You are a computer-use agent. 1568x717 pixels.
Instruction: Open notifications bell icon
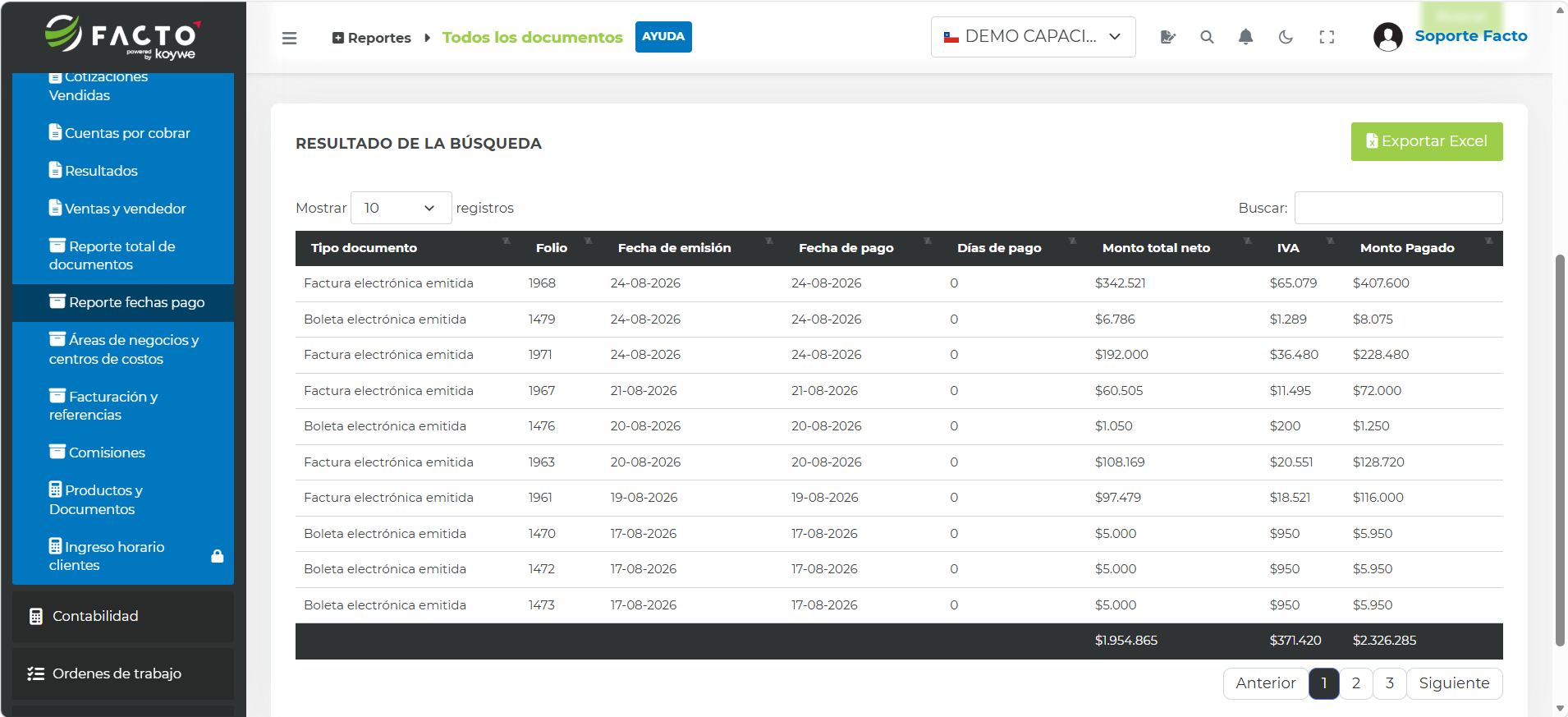pyautogui.click(x=1245, y=37)
